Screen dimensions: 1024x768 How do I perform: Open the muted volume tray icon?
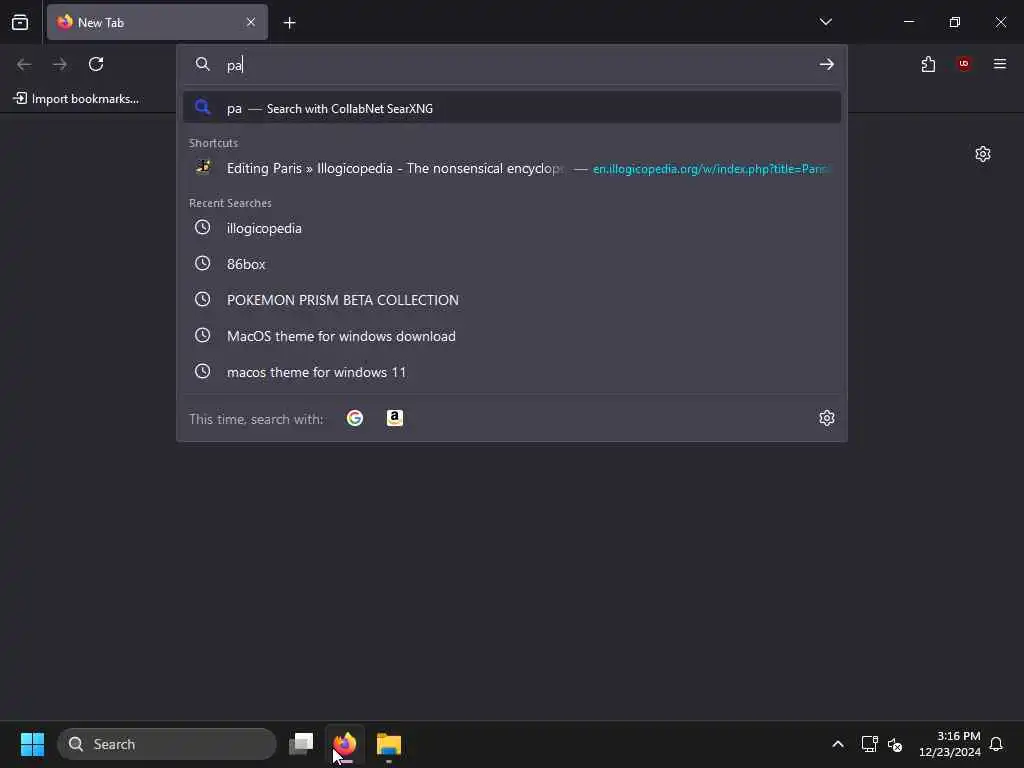point(895,744)
